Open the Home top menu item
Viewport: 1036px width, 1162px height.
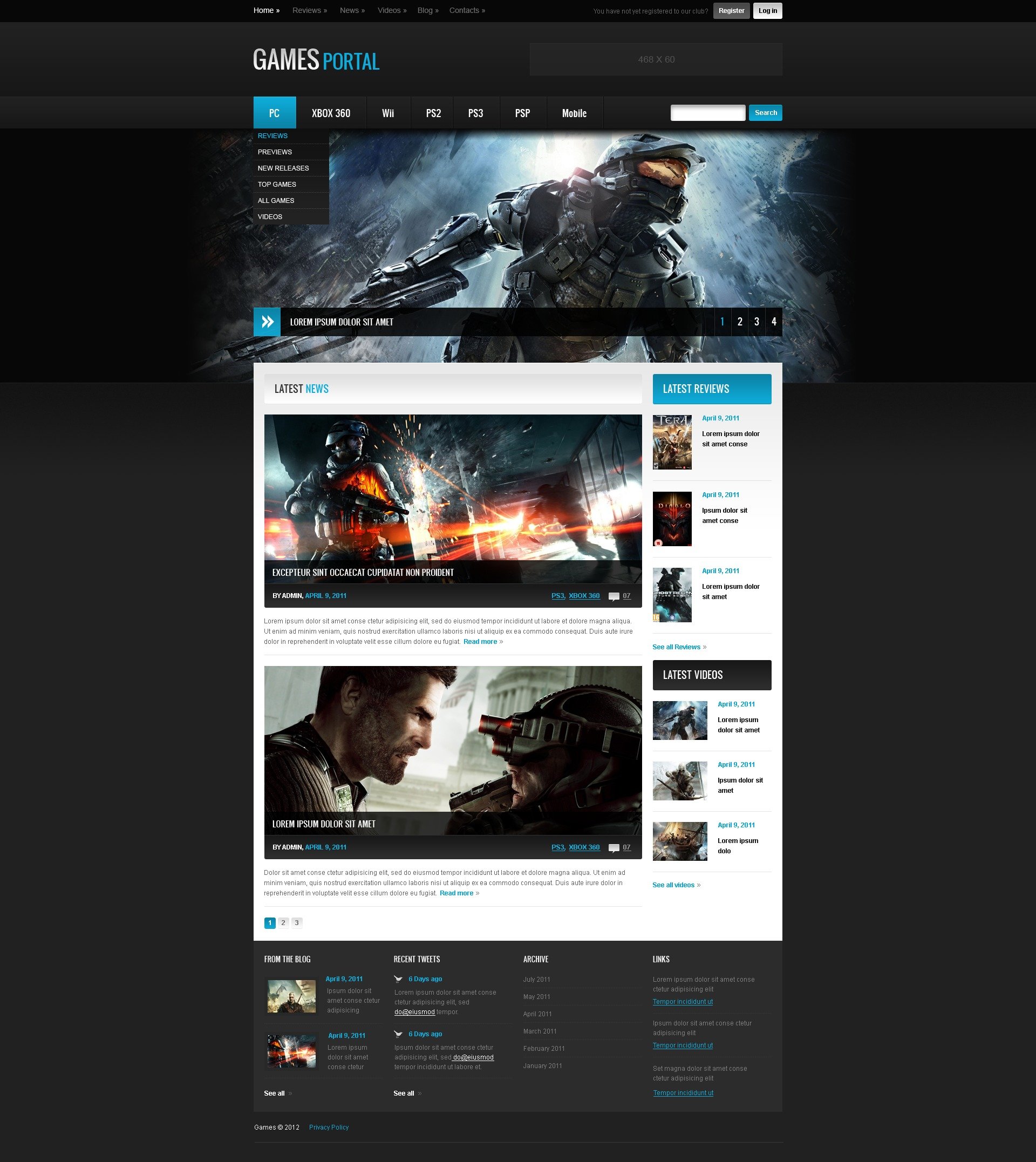tap(267, 10)
